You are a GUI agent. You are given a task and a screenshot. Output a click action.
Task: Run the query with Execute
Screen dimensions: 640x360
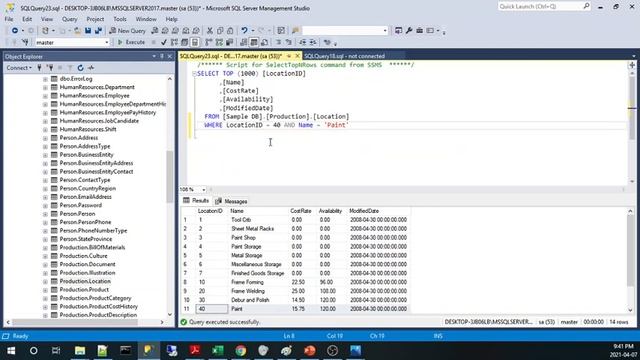(131, 42)
